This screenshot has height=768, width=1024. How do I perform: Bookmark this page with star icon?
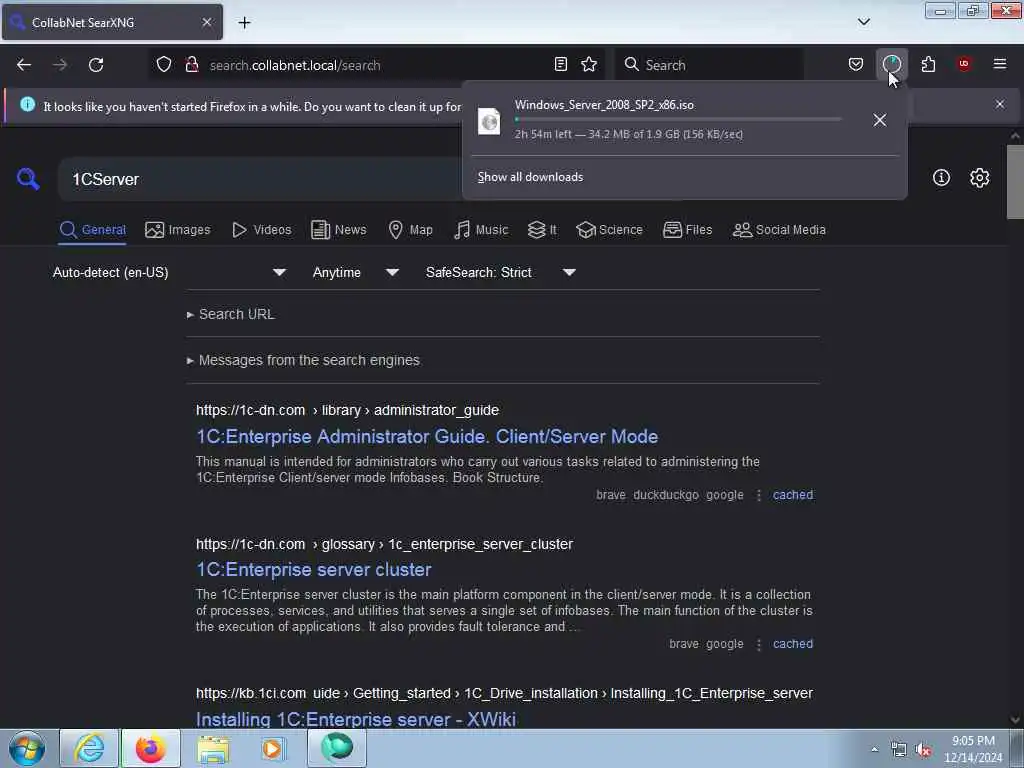pos(589,64)
